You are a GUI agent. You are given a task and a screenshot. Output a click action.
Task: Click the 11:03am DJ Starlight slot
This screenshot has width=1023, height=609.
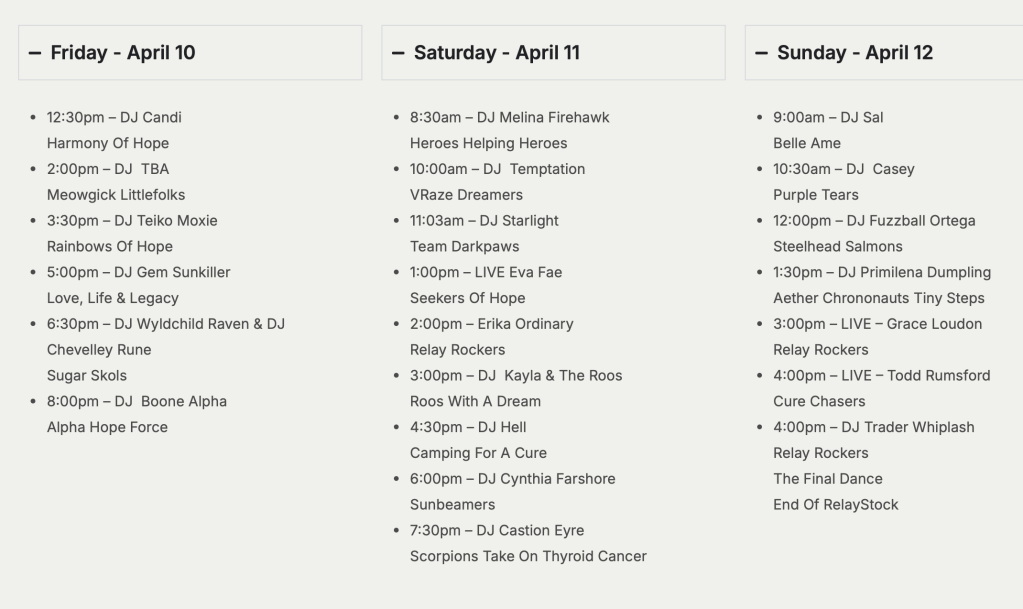click(x=484, y=221)
